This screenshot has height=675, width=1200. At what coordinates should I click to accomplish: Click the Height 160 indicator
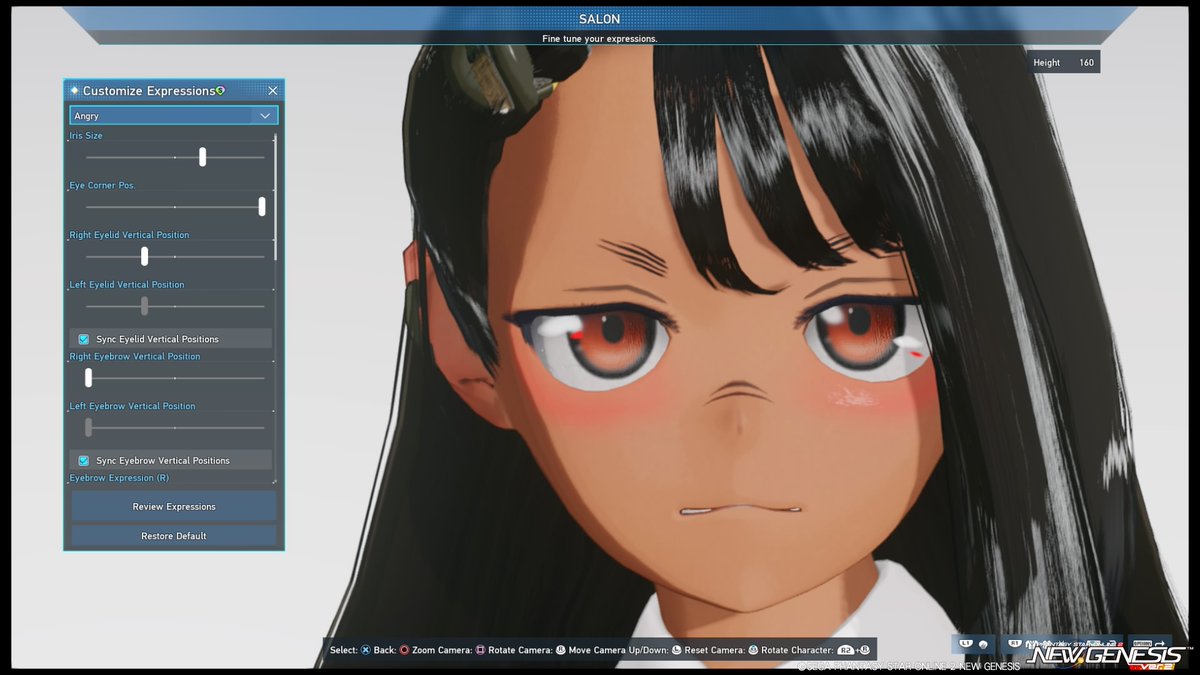(x=1065, y=62)
